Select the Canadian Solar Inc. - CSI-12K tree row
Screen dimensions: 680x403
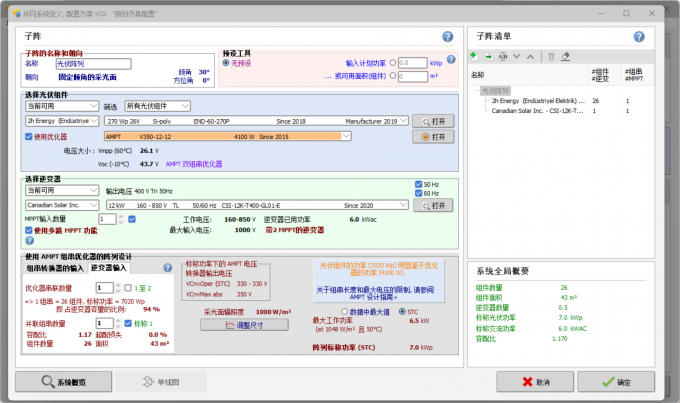point(537,111)
